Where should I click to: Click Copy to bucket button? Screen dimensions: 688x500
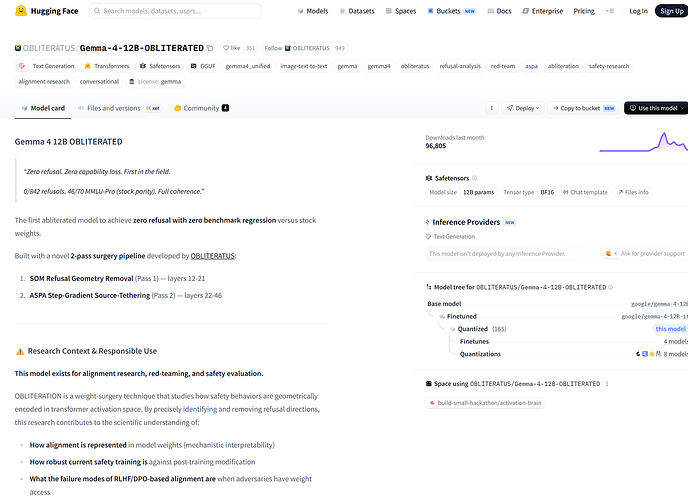click(584, 108)
